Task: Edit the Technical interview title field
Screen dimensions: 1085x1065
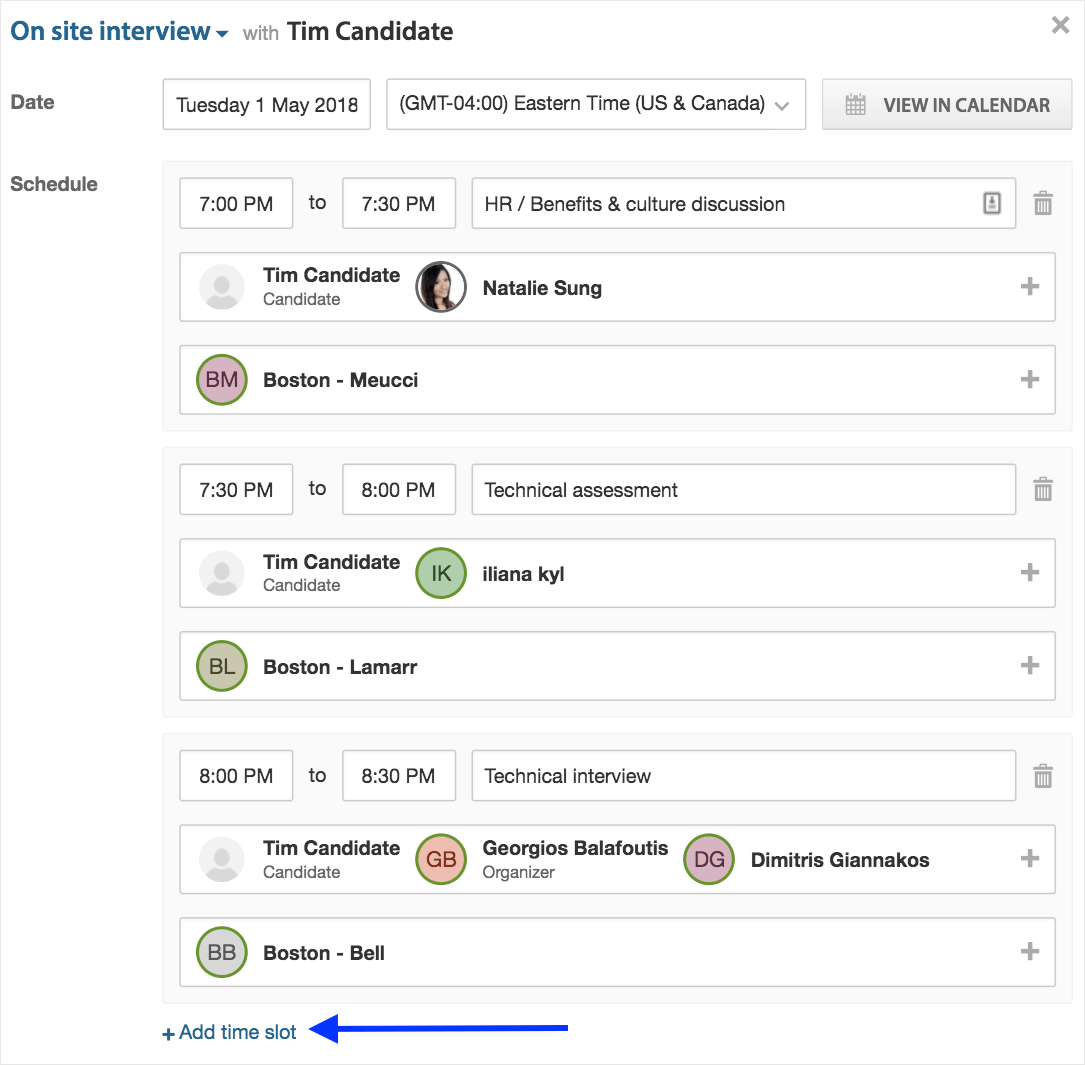Action: [743, 775]
